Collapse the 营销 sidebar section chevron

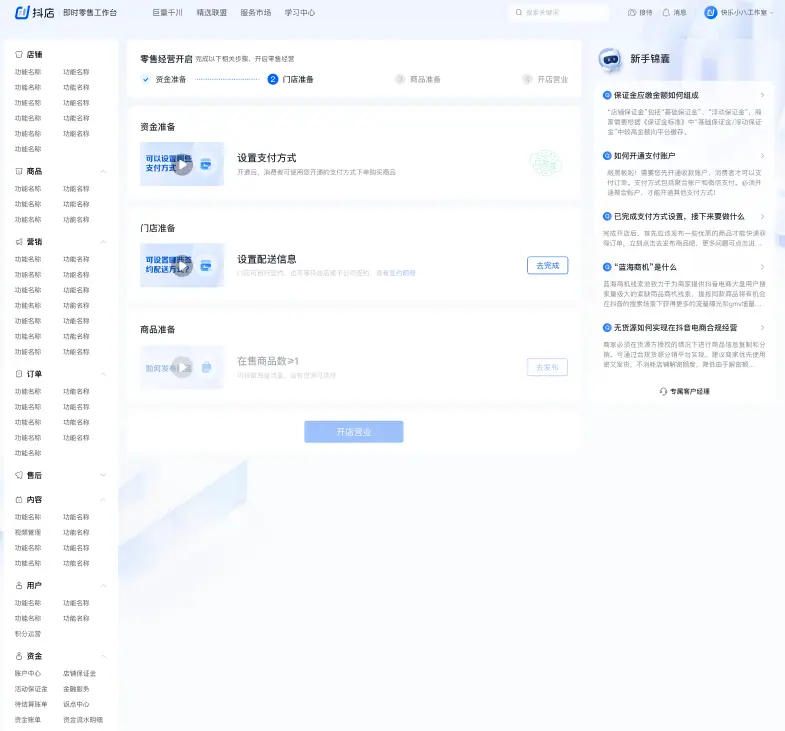103,242
